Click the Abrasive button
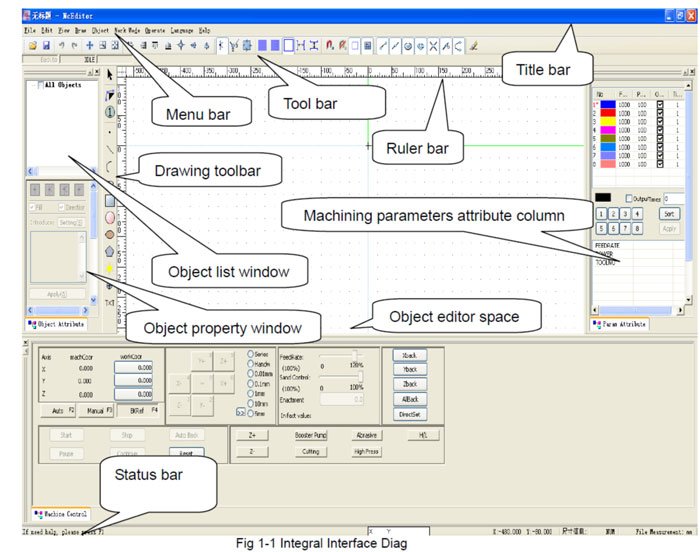The image size is (700, 552). 367,435
